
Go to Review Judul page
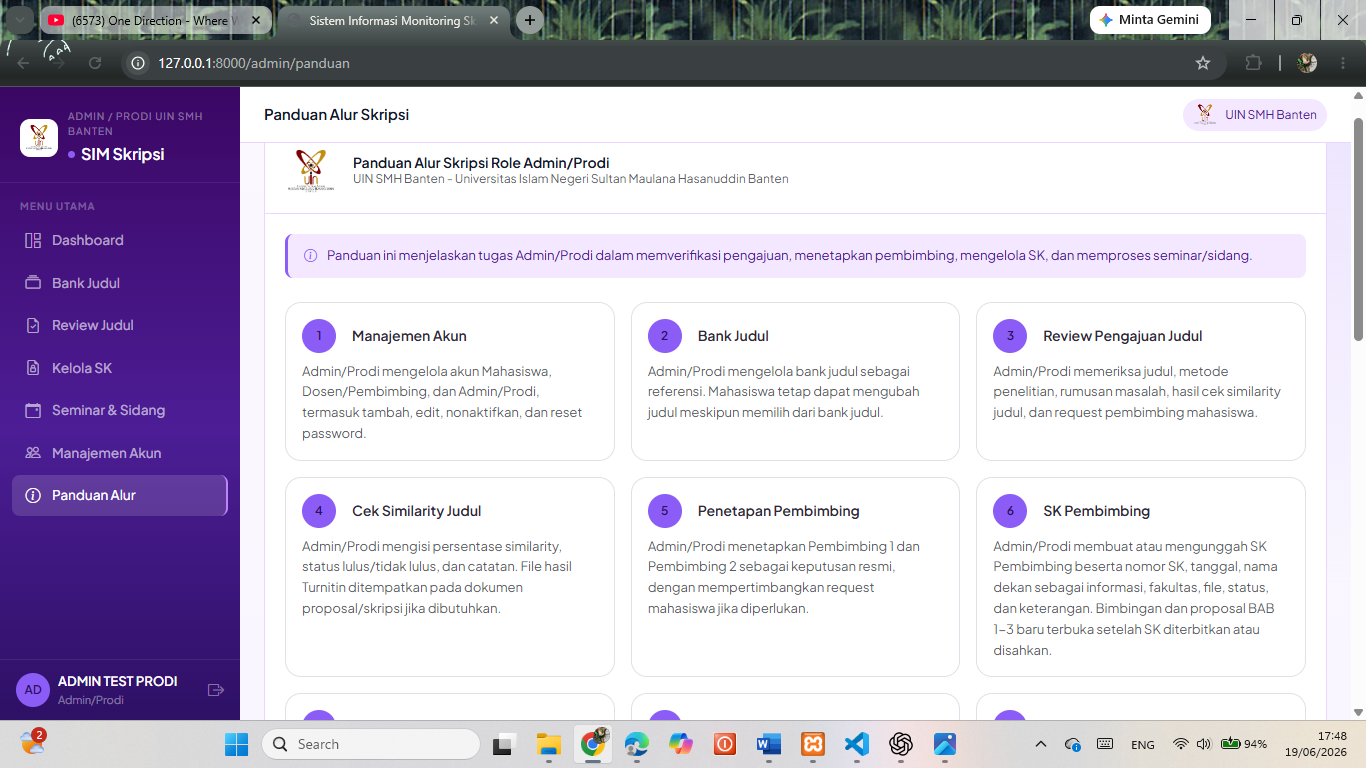120,325
